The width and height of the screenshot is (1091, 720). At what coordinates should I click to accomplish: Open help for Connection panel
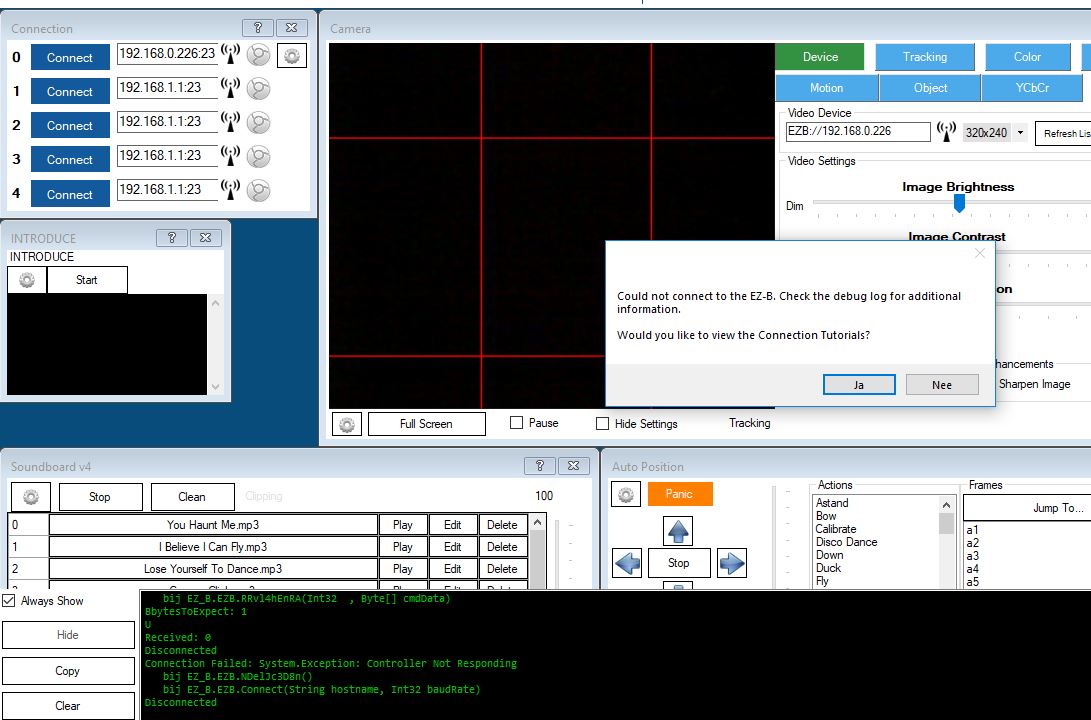coord(257,28)
